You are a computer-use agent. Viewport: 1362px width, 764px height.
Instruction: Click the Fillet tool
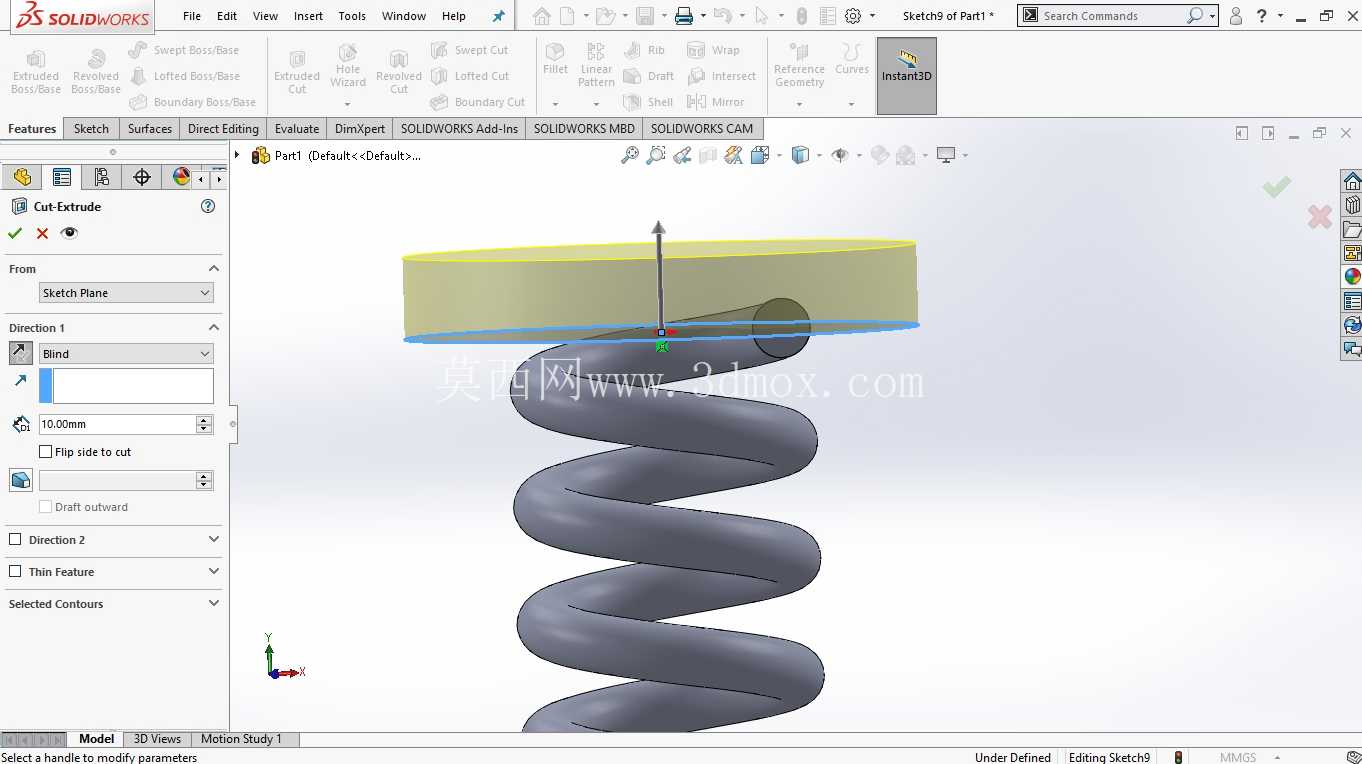(x=555, y=60)
